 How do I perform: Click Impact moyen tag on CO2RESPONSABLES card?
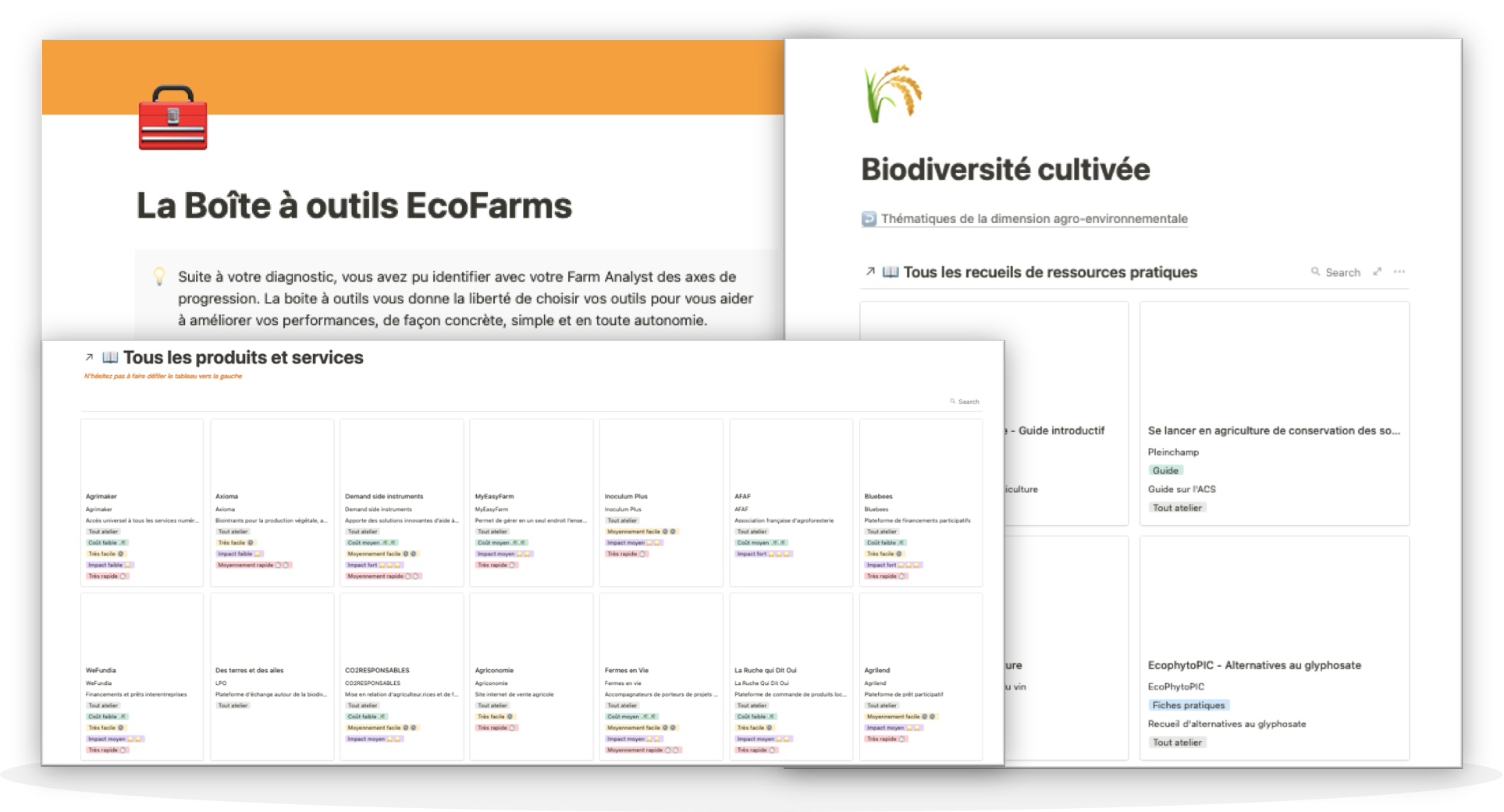pyautogui.click(x=374, y=739)
